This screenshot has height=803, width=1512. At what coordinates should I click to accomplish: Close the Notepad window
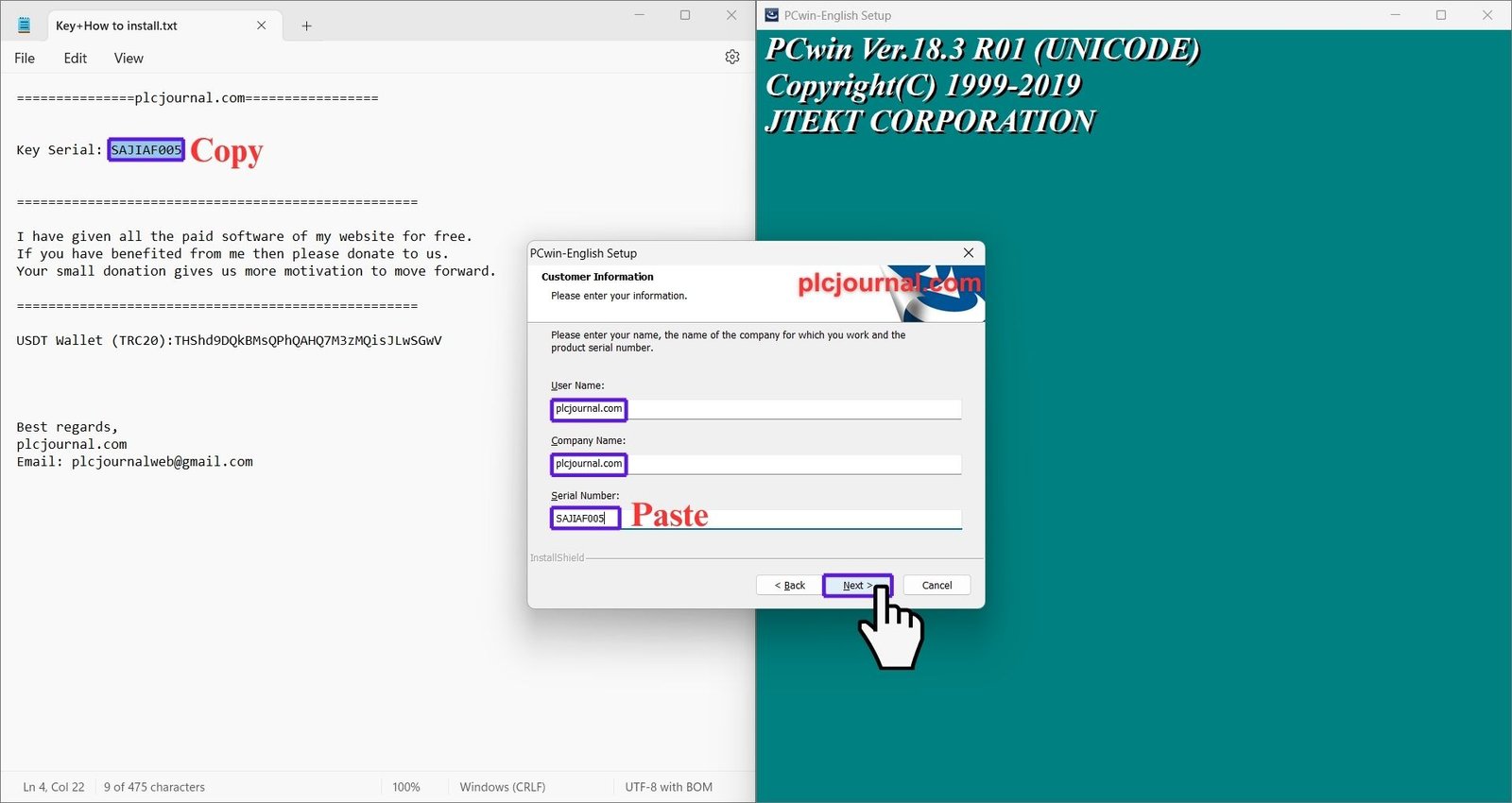click(x=731, y=15)
